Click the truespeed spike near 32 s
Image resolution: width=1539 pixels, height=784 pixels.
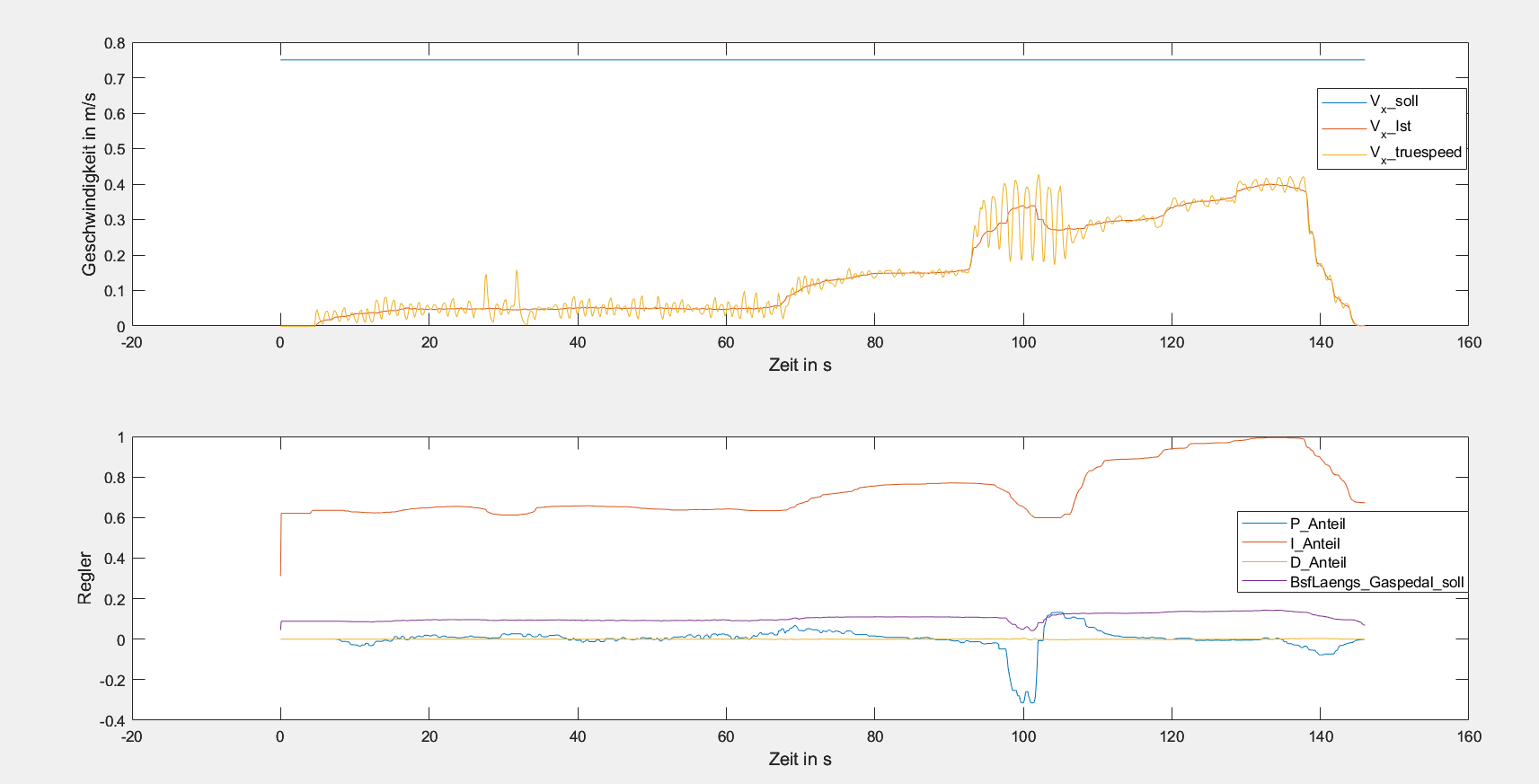click(517, 272)
